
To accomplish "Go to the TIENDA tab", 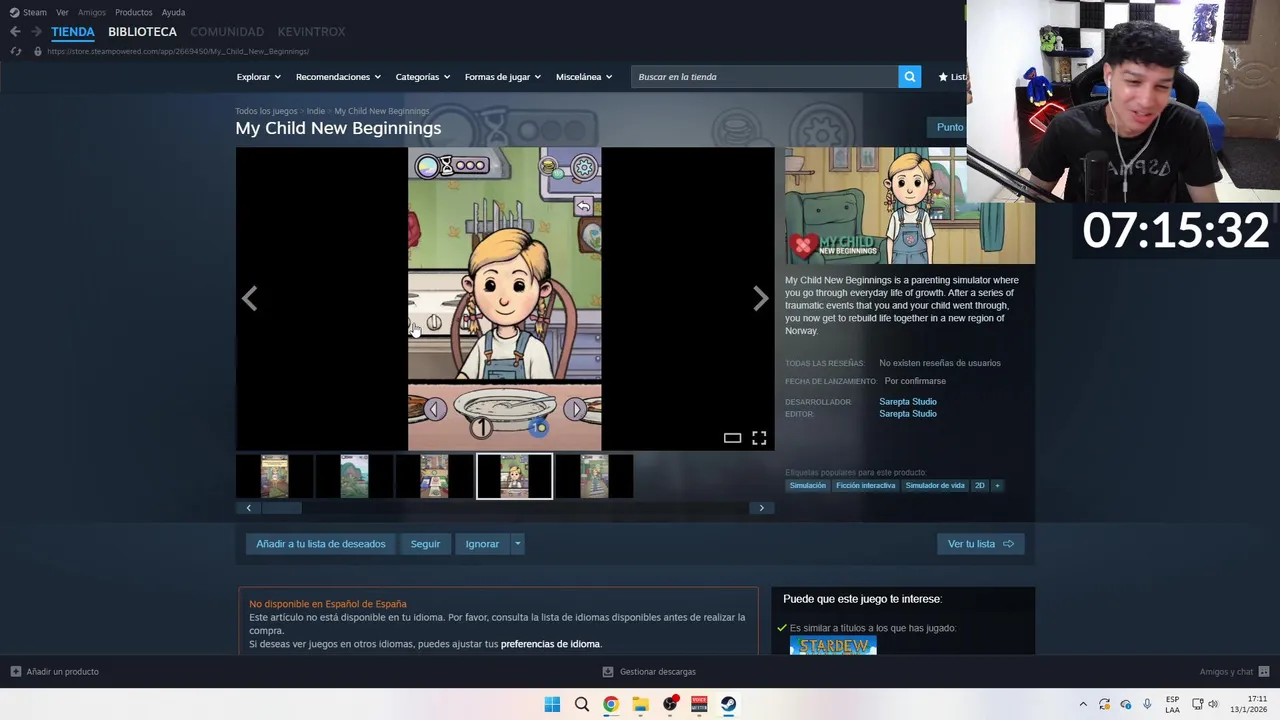I will [x=73, y=32].
